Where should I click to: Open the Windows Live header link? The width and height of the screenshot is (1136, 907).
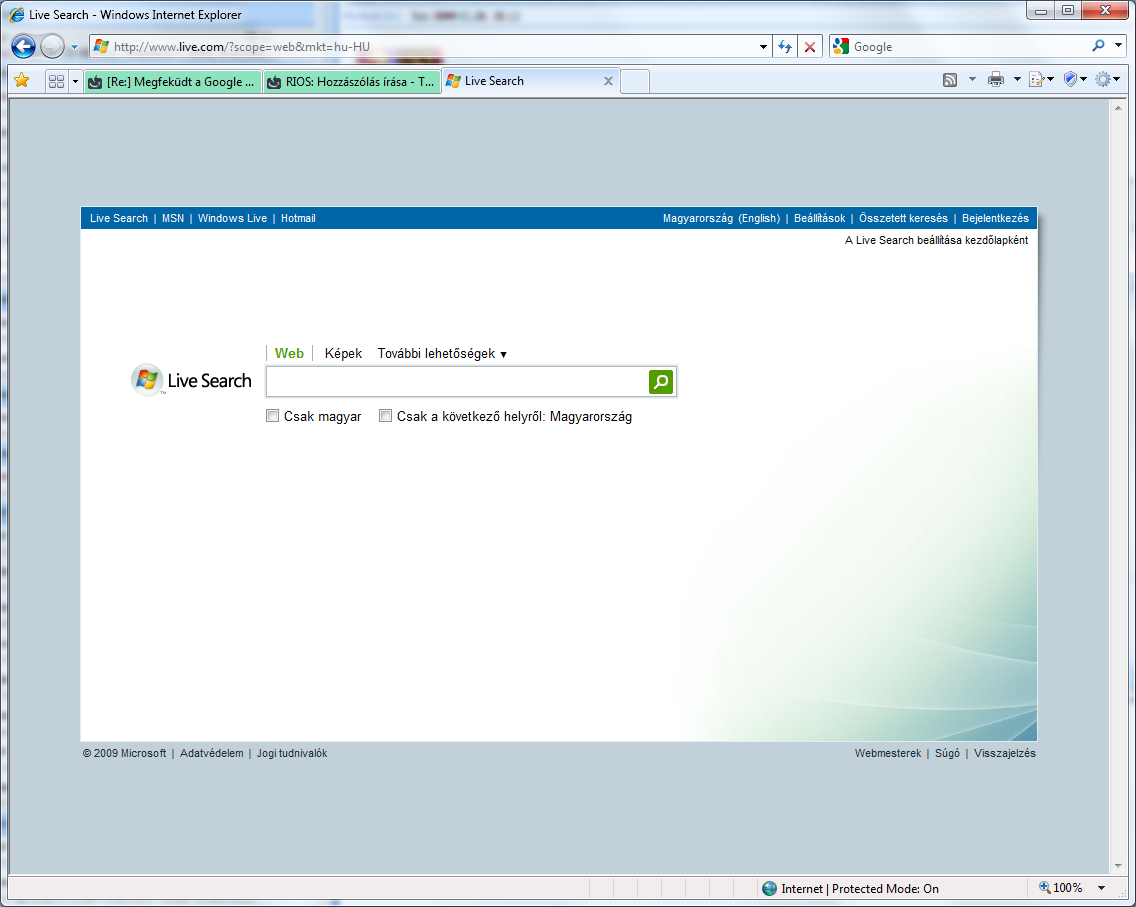tap(233, 218)
